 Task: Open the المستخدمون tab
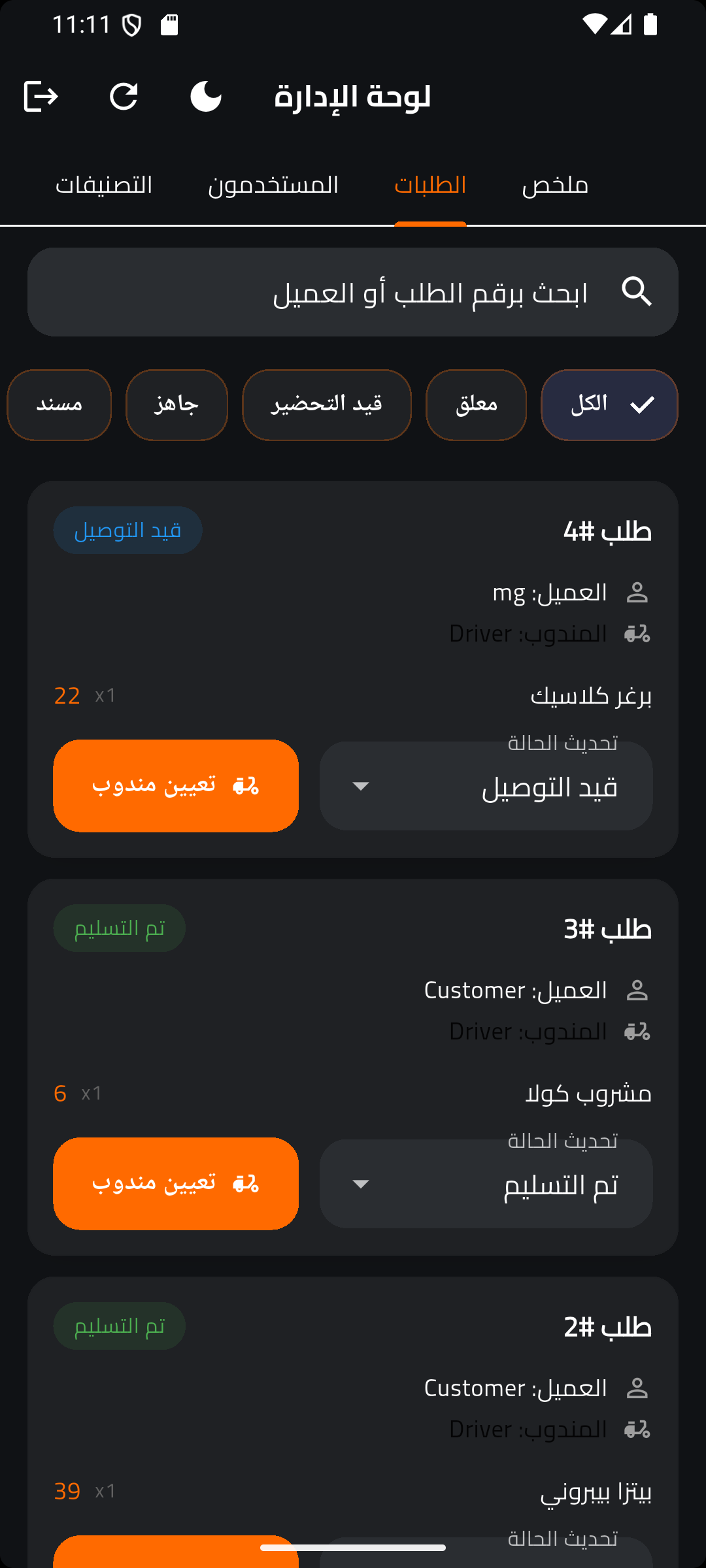coord(273,186)
